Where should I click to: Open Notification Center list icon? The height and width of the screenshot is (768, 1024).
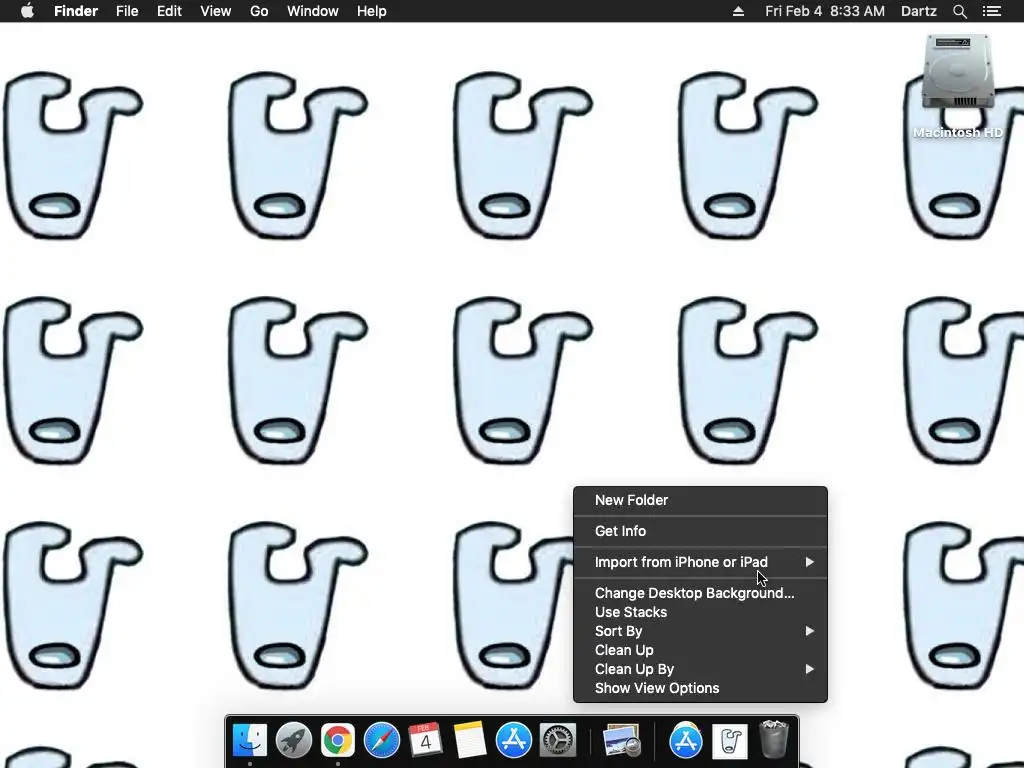pyautogui.click(x=992, y=11)
